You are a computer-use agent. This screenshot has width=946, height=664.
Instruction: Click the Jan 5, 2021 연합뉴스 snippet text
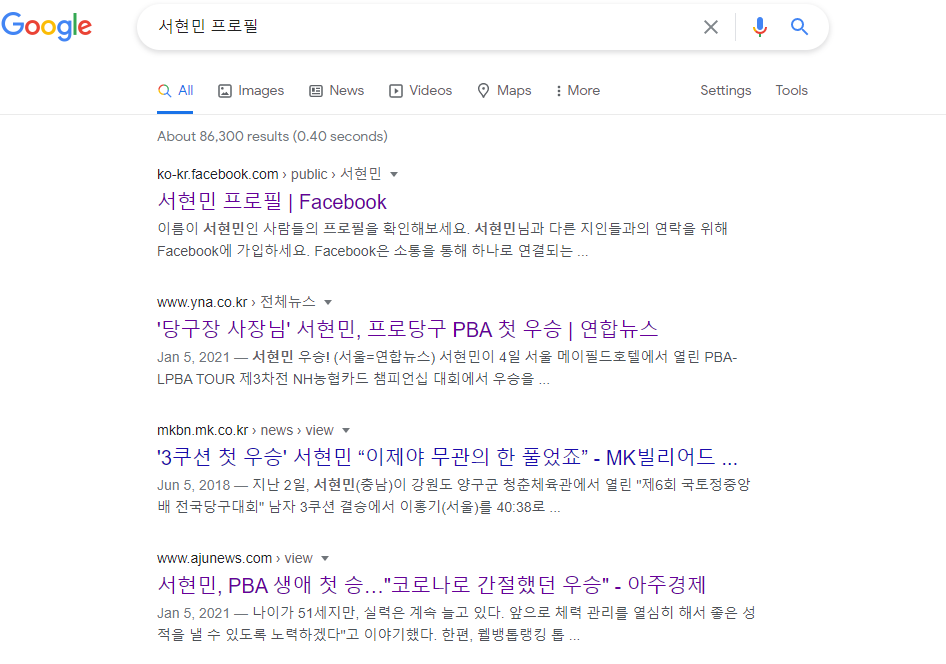(447, 368)
